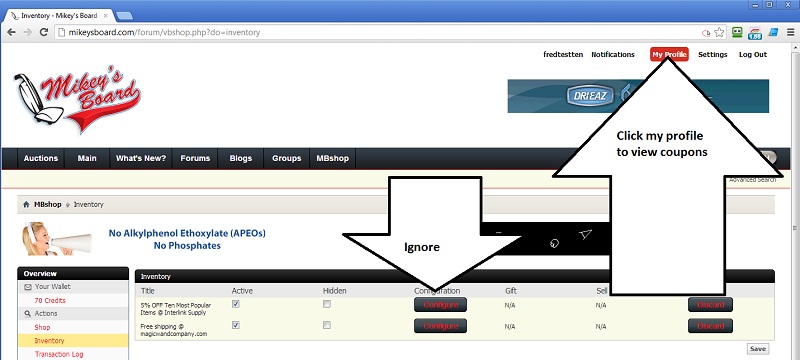This screenshot has width=800, height=360.
Task: Click the fredtestten username link
Action: [563, 55]
